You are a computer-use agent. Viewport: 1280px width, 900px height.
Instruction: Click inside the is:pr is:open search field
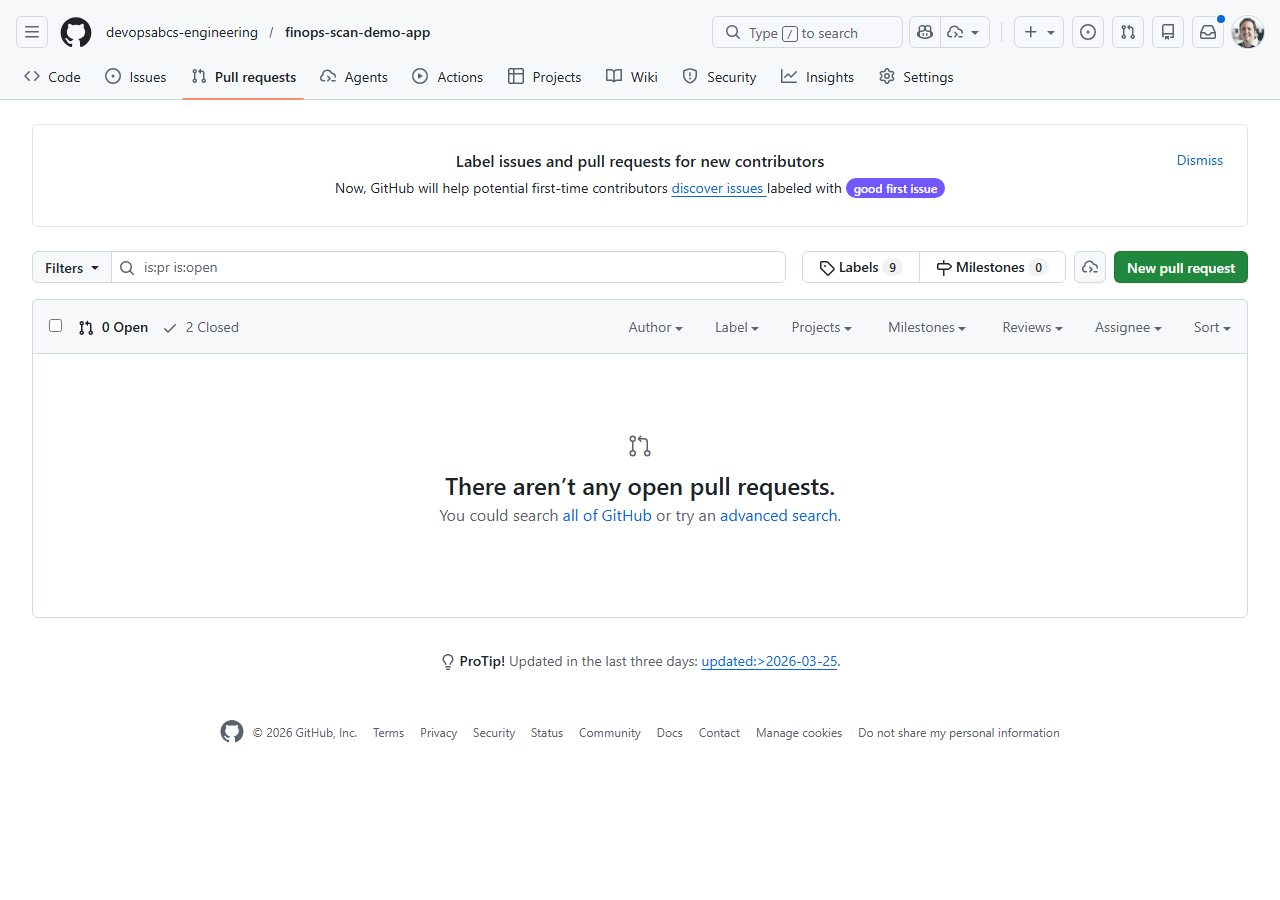448,267
